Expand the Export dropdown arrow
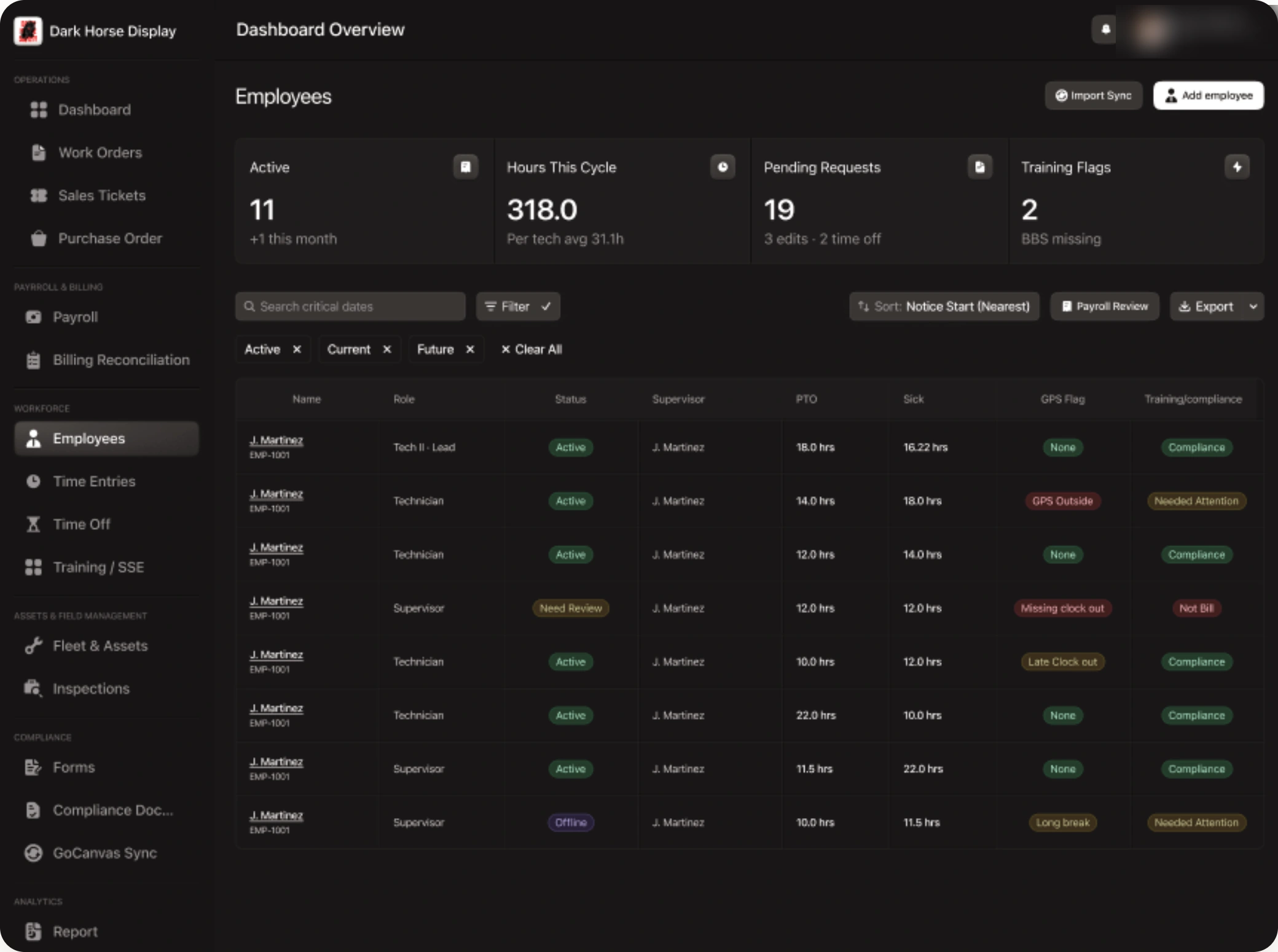This screenshot has width=1278, height=952. [x=1253, y=306]
